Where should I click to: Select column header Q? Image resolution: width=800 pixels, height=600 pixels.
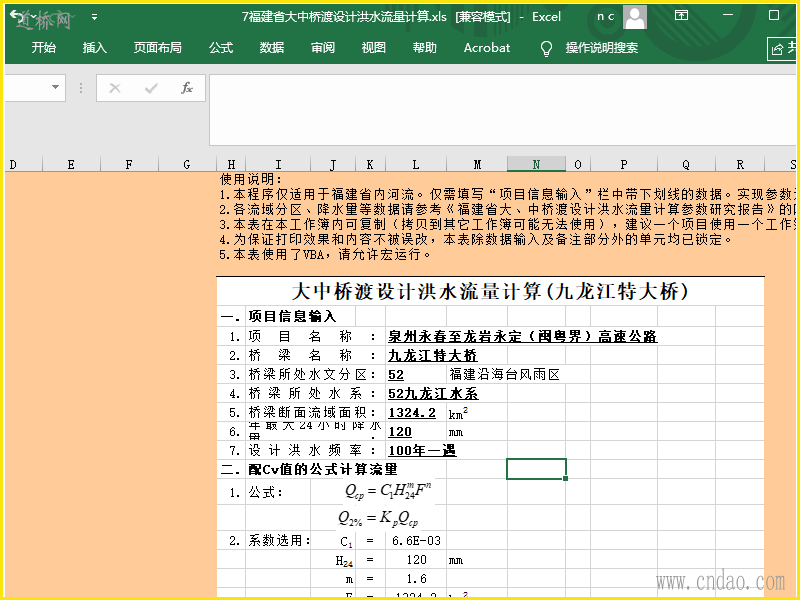point(686,164)
